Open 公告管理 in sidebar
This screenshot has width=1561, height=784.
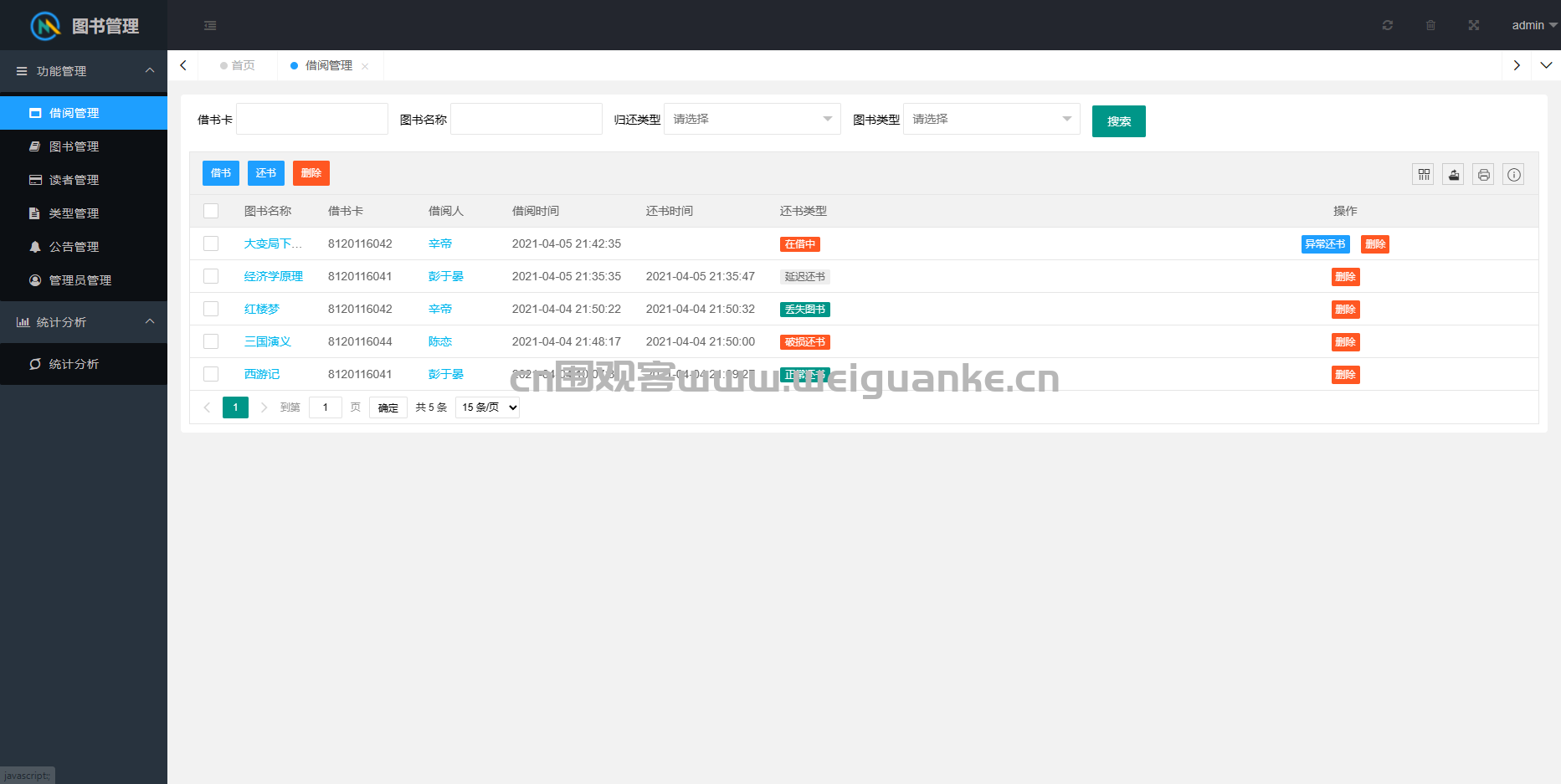click(x=84, y=247)
